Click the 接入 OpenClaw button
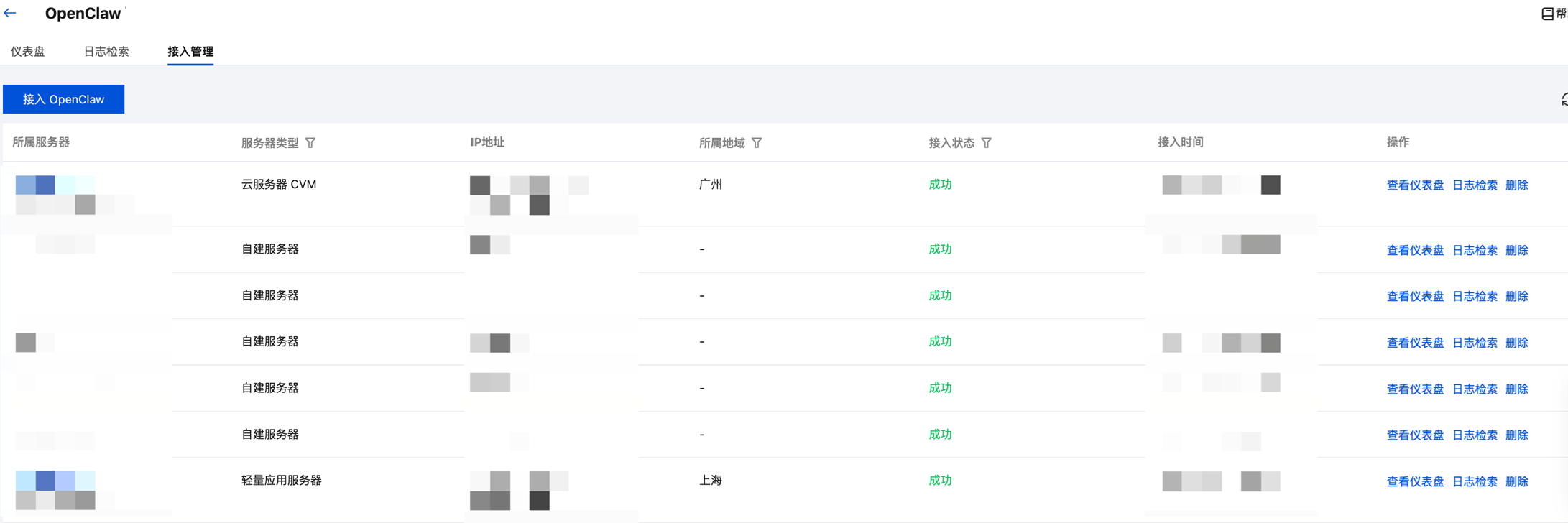Screen dimensions: 1568x523 63,99
